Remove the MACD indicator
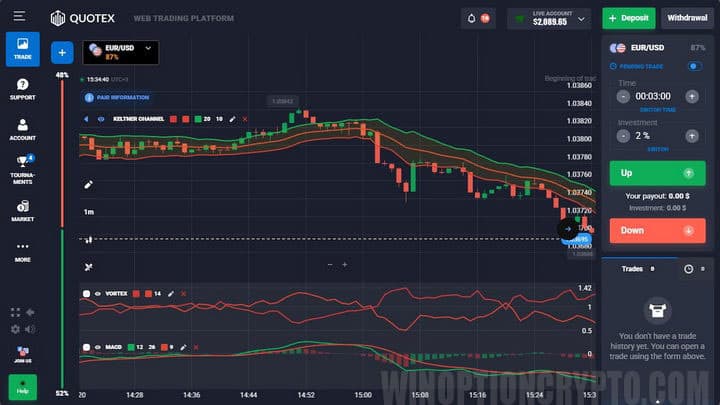Viewport: 720px width, 405px height. [x=196, y=347]
